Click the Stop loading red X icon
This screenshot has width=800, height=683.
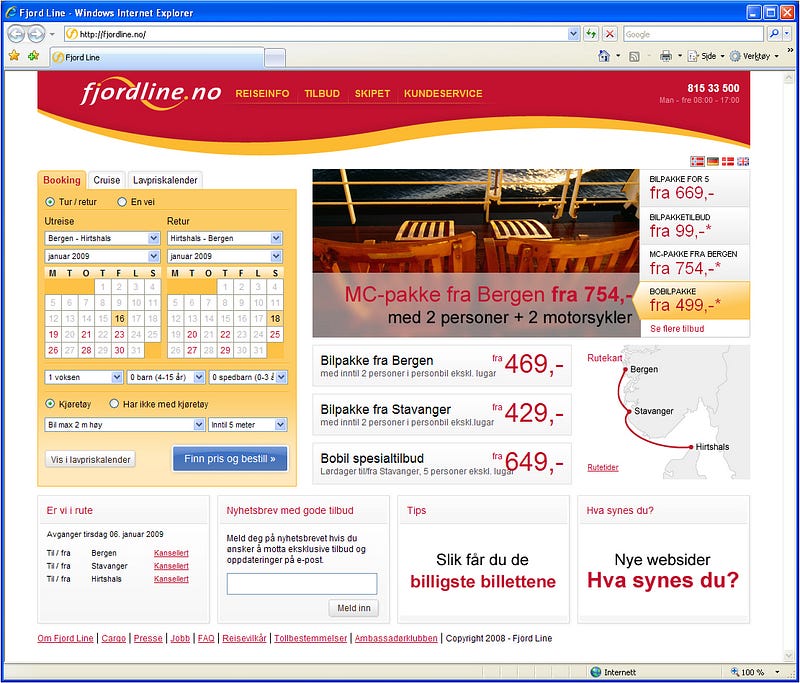(610, 34)
